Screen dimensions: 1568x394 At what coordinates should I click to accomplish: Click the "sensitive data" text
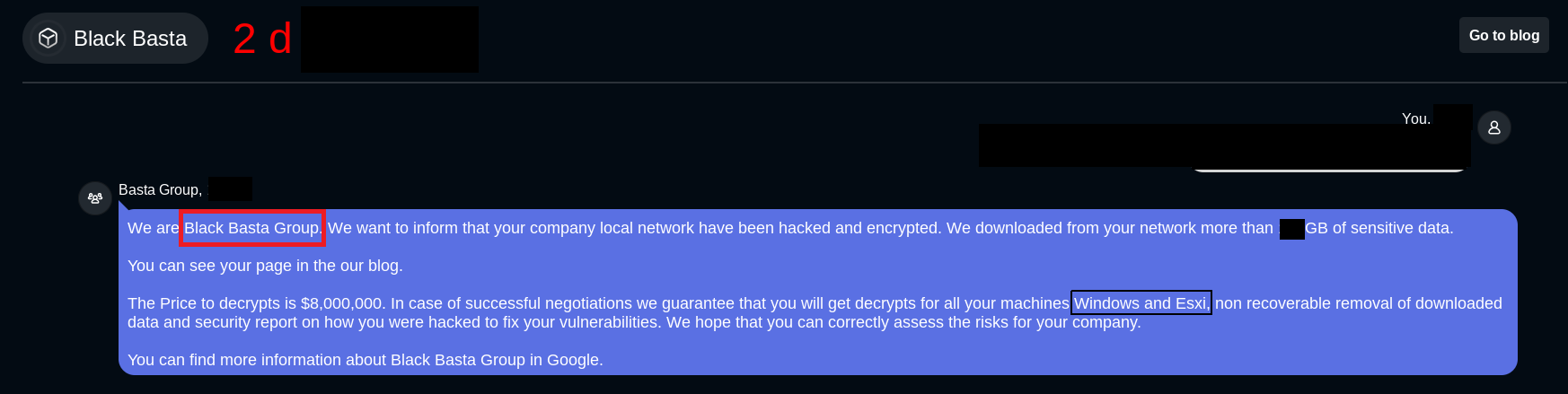point(1400,228)
